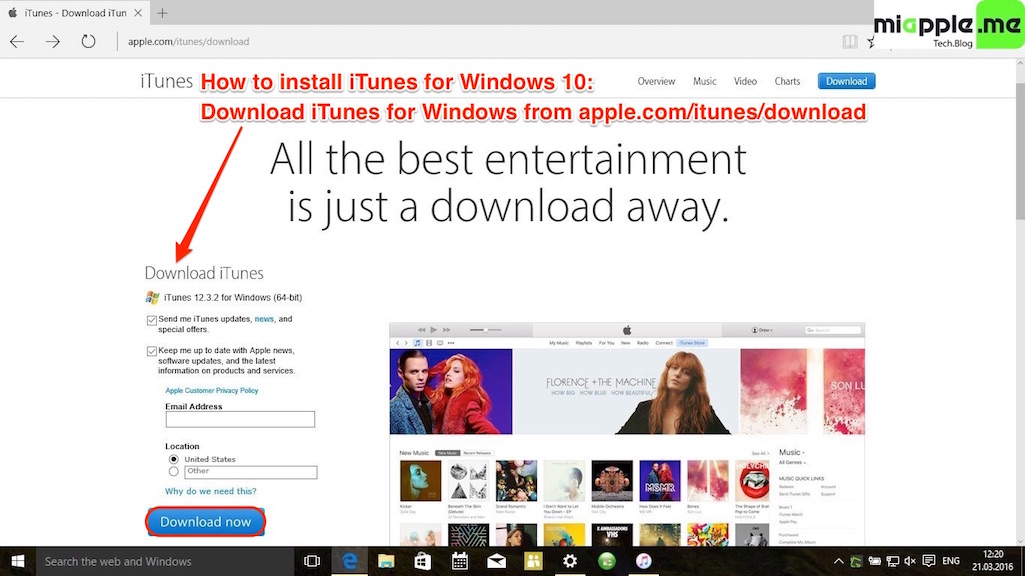
Task: Open Settings gear on taskbar
Action: [570, 561]
